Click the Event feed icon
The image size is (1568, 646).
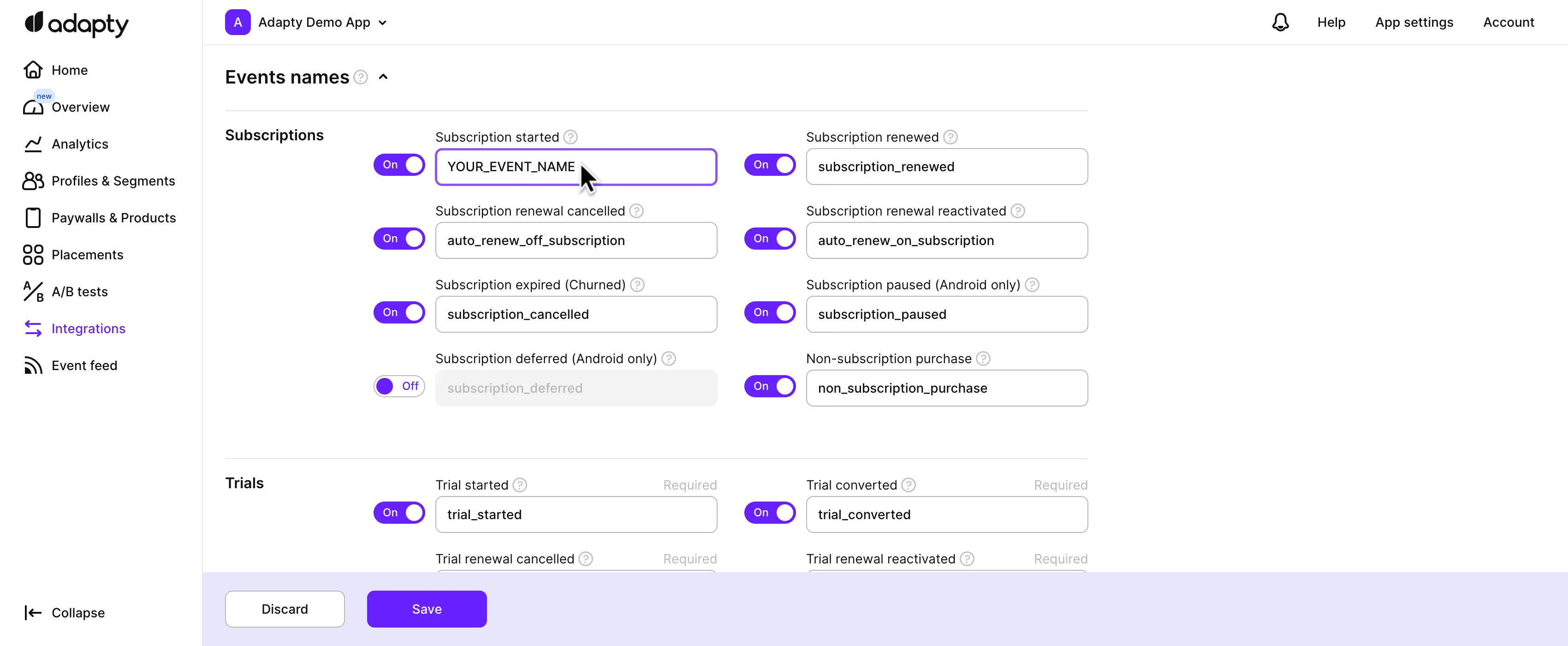pyautogui.click(x=33, y=365)
